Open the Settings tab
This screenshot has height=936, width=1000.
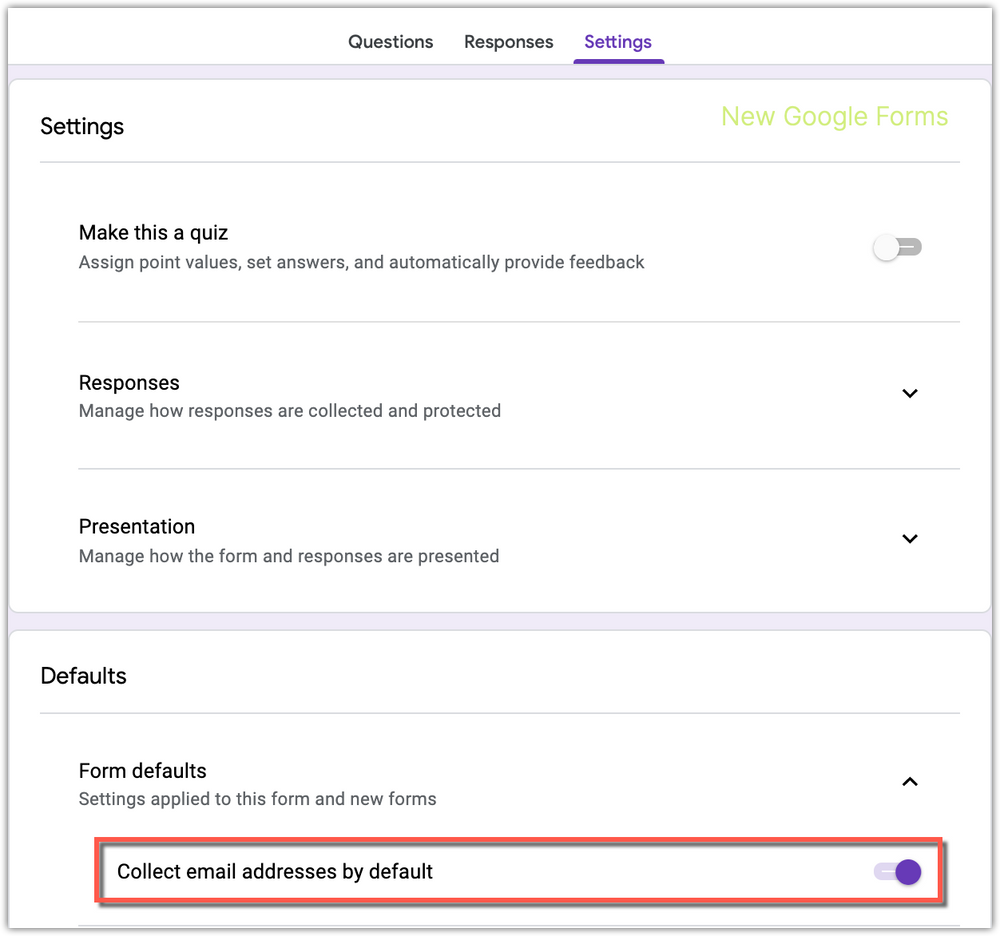[x=617, y=42]
